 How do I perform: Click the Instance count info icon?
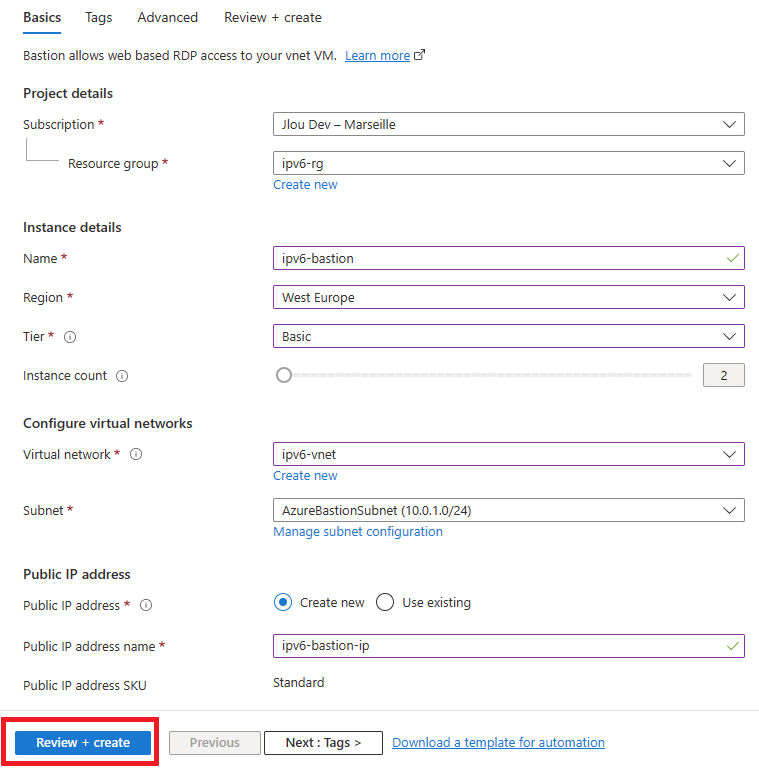click(x=122, y=376)
